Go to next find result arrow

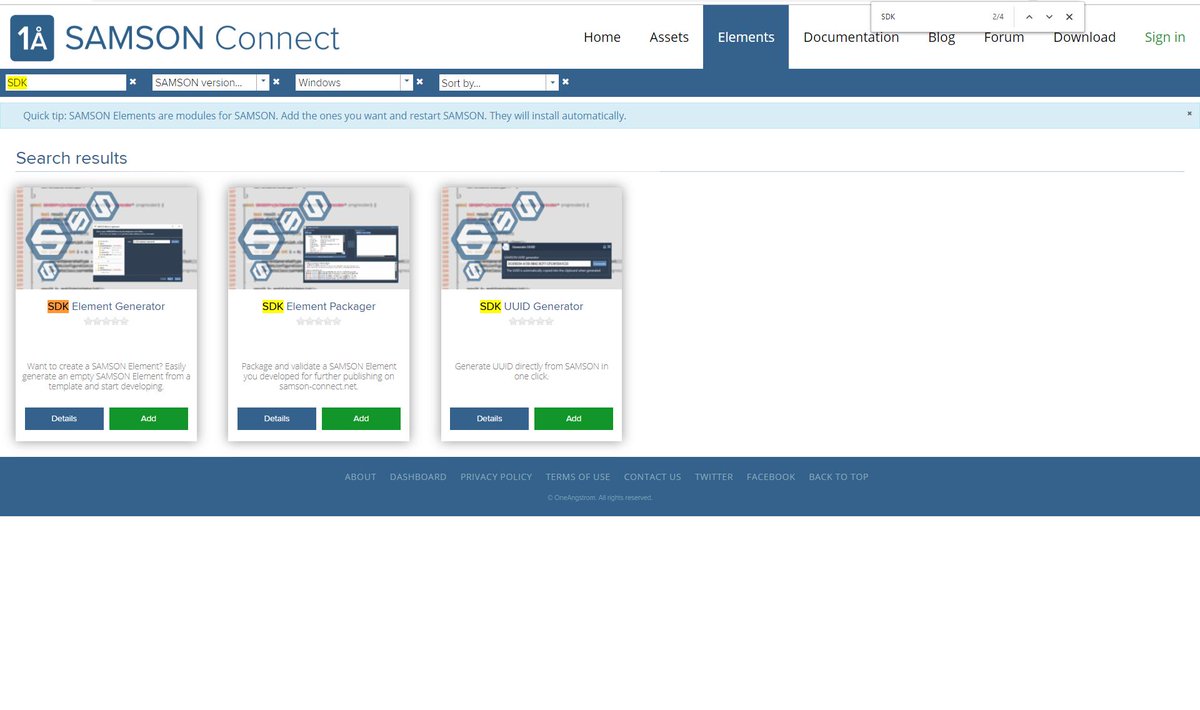1049,17
